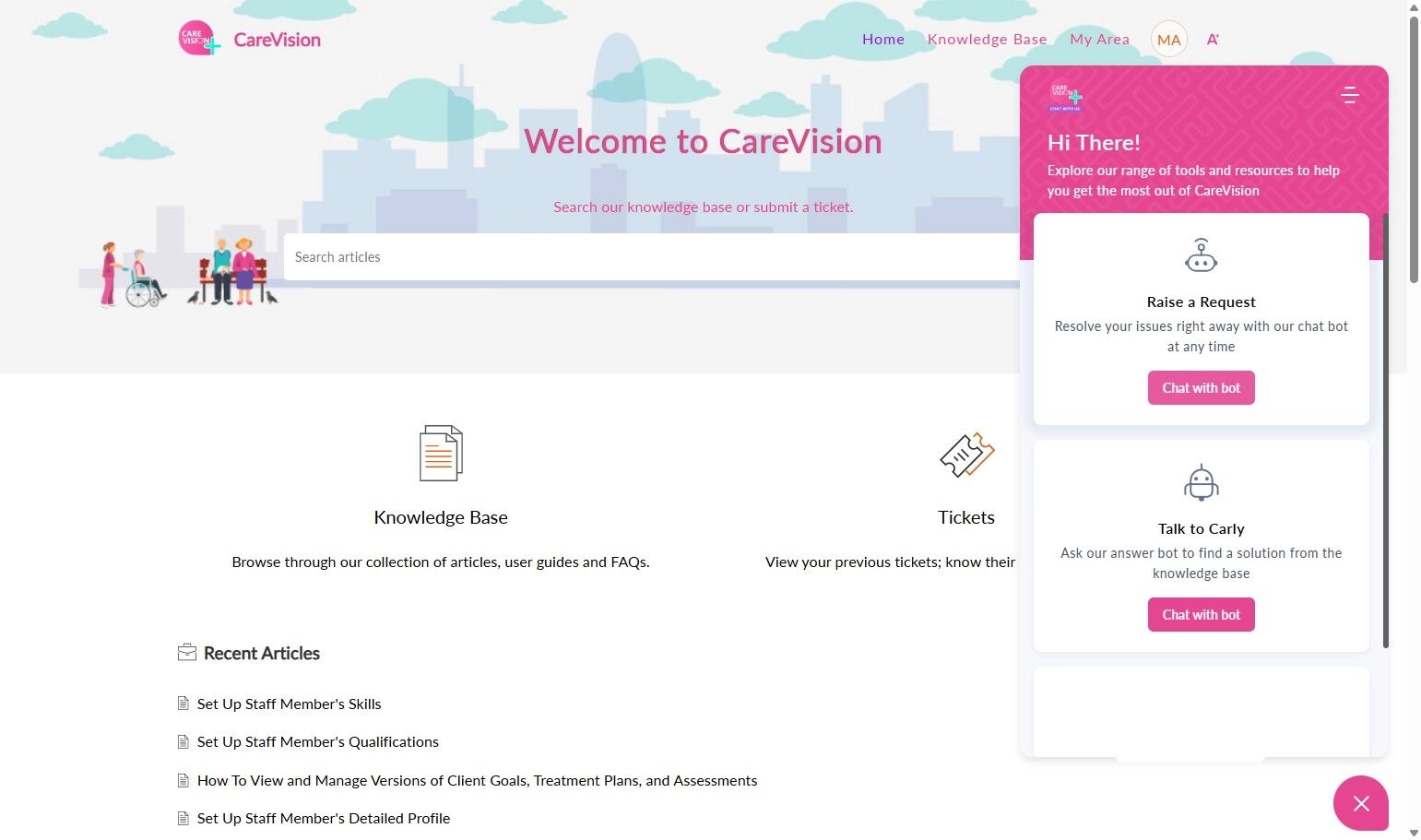Viewport: 1421px width, 840px height.
Task: Open article Set Up Staff Member's Detailed Profile
Action: (324, 818)
